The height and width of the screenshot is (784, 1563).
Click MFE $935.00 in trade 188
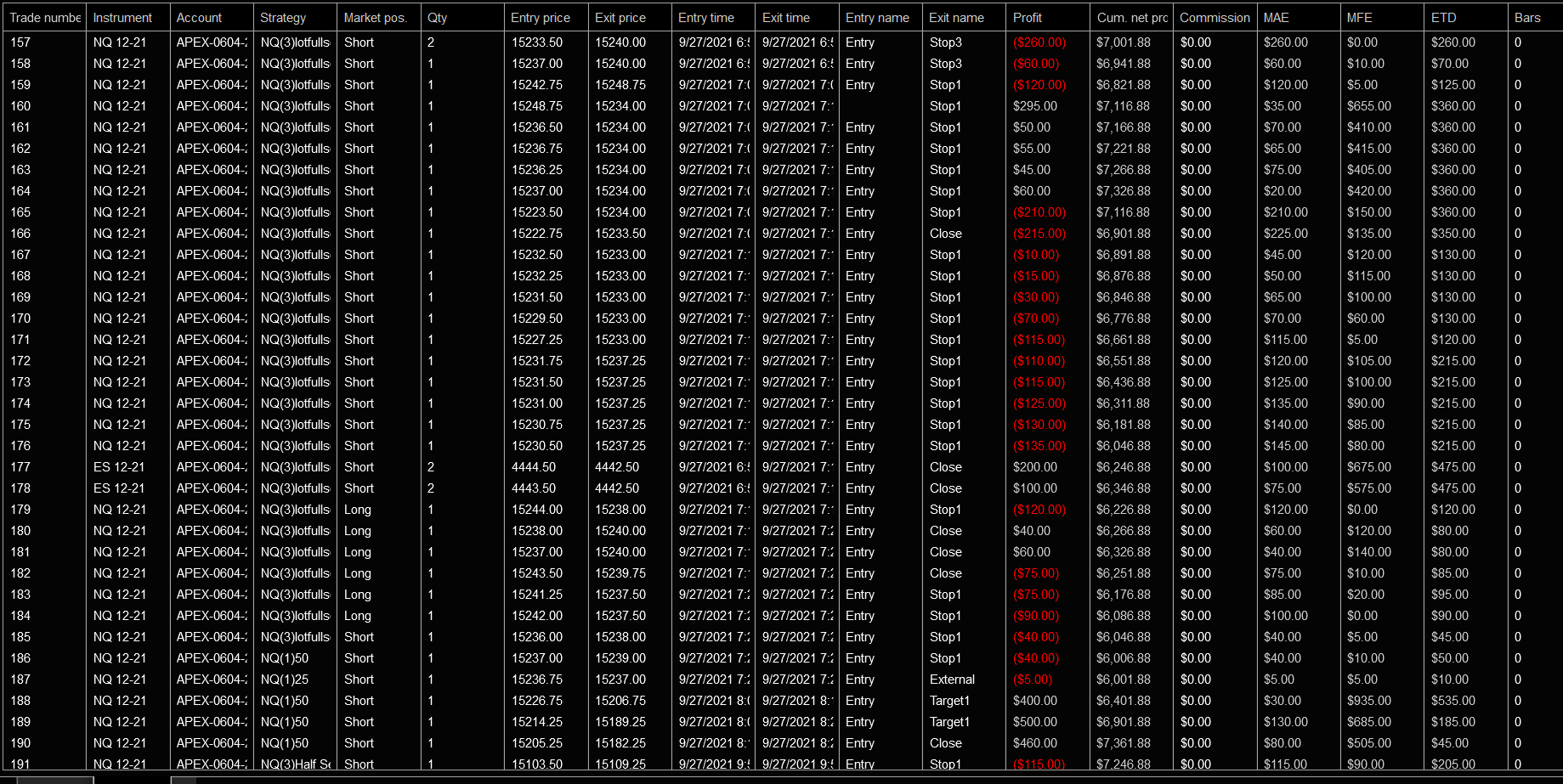pos(1369,701)
